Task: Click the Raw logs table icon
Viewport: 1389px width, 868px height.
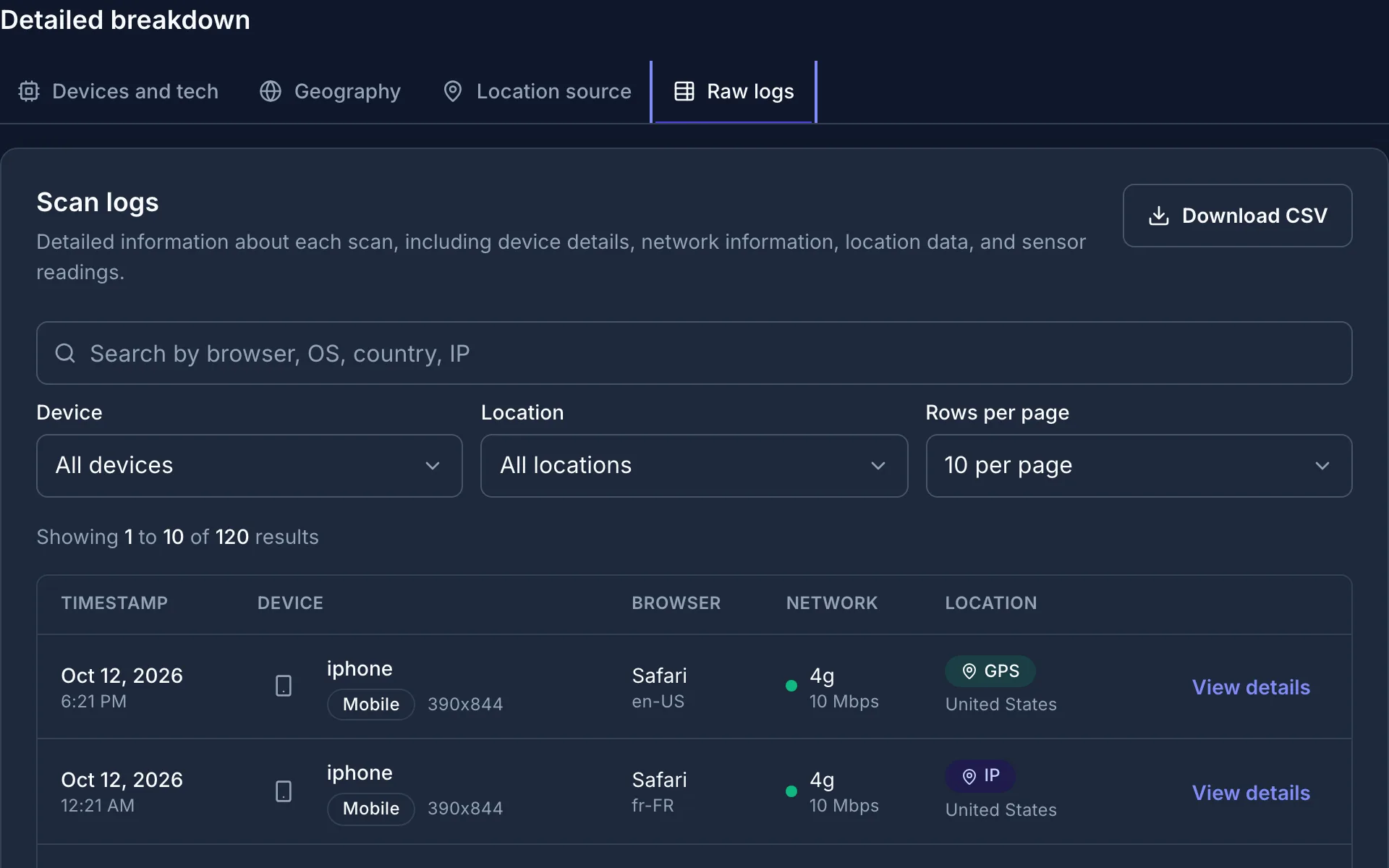Action: pyautogui.click(x=684, y=91)
